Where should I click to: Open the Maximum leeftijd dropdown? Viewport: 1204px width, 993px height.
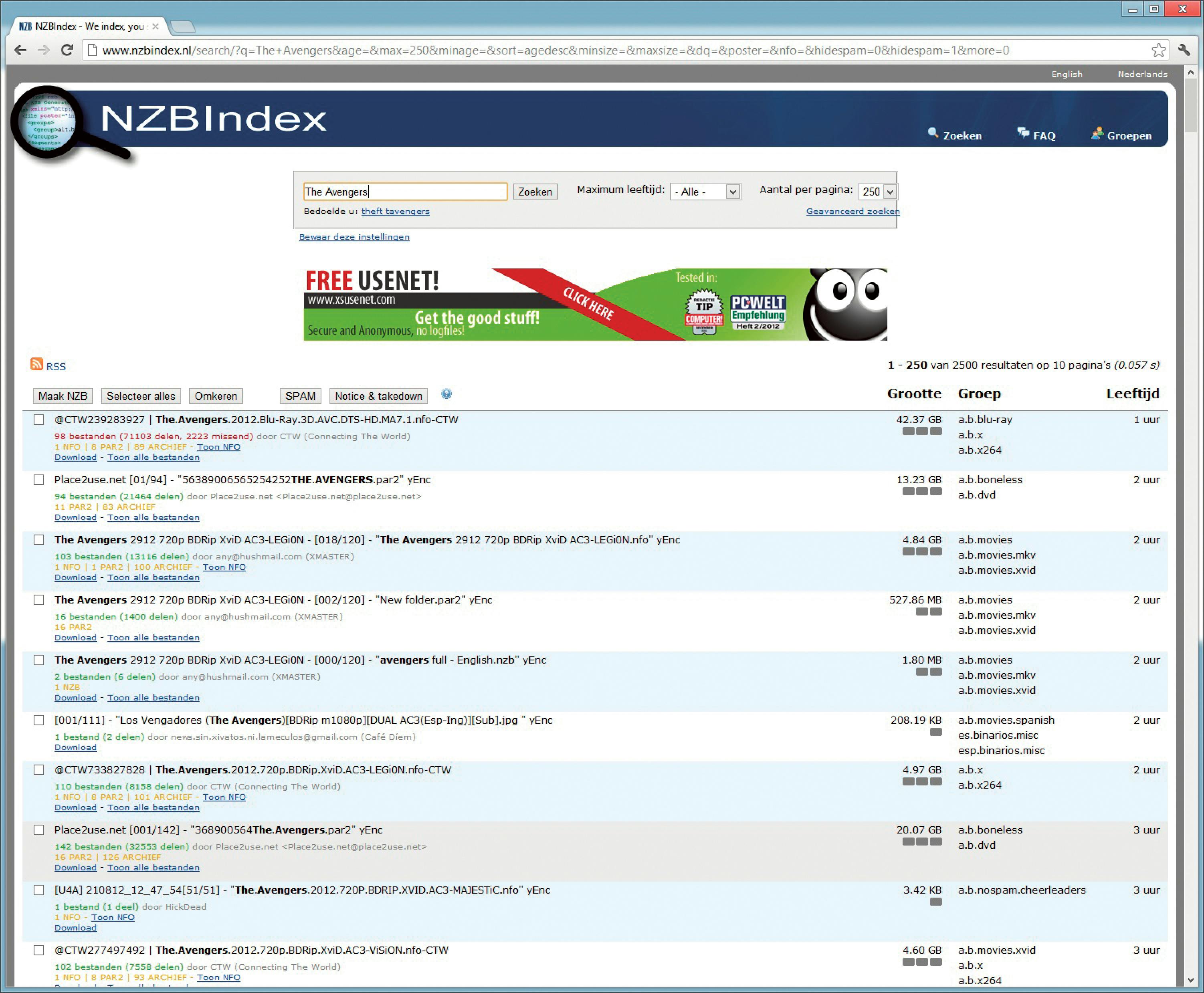705,192
